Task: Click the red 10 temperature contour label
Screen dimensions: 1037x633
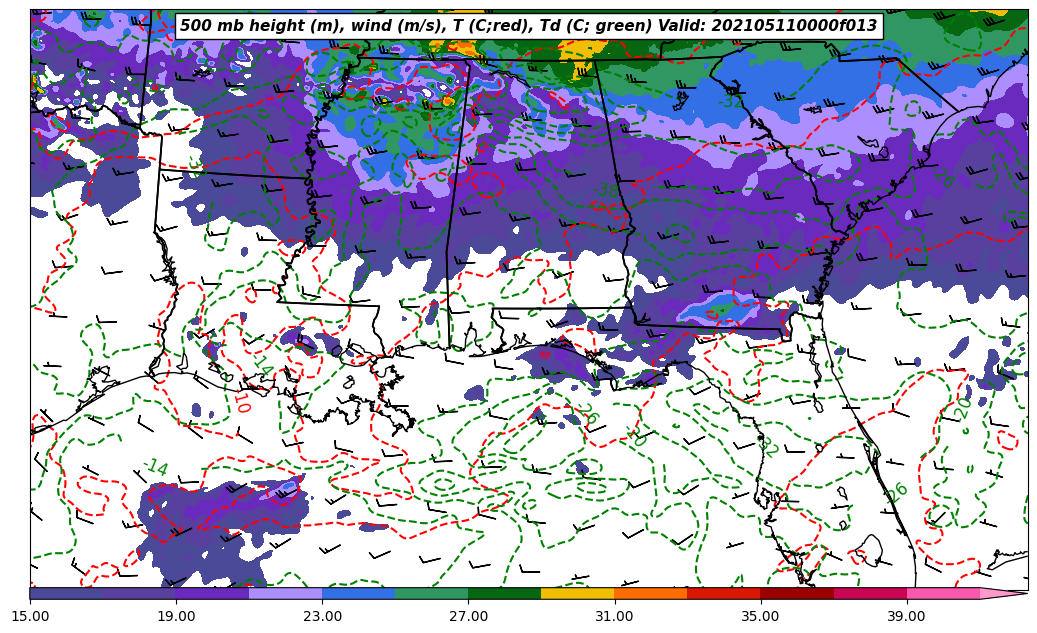Action: [240, 402]
